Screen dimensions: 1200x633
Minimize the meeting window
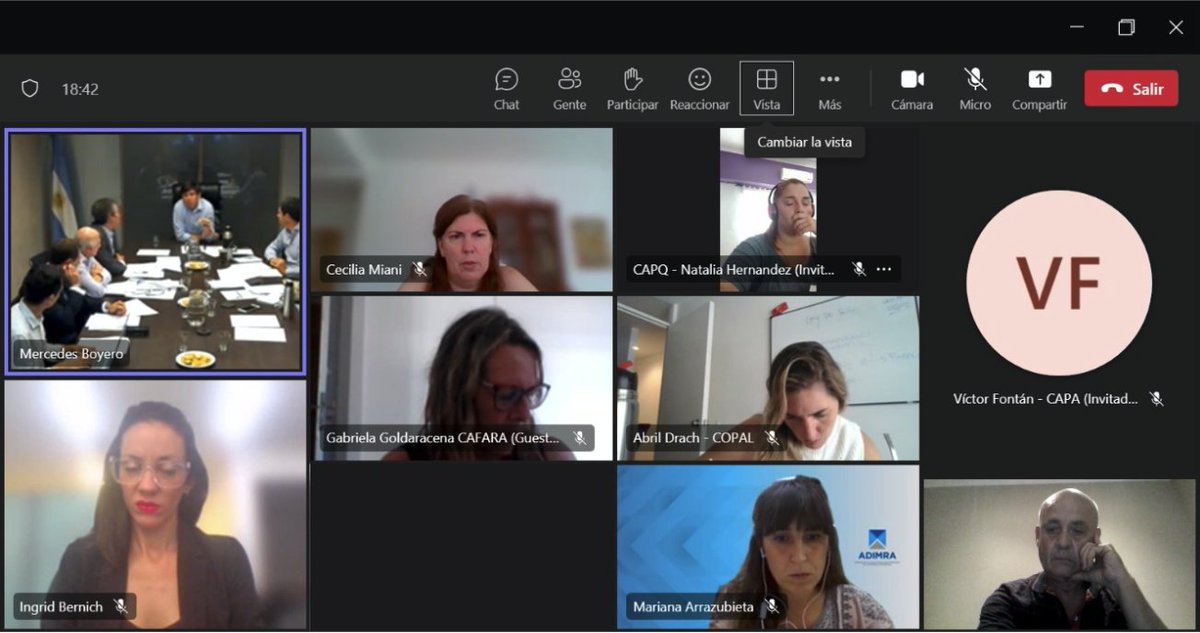[x=1077, y=27]
